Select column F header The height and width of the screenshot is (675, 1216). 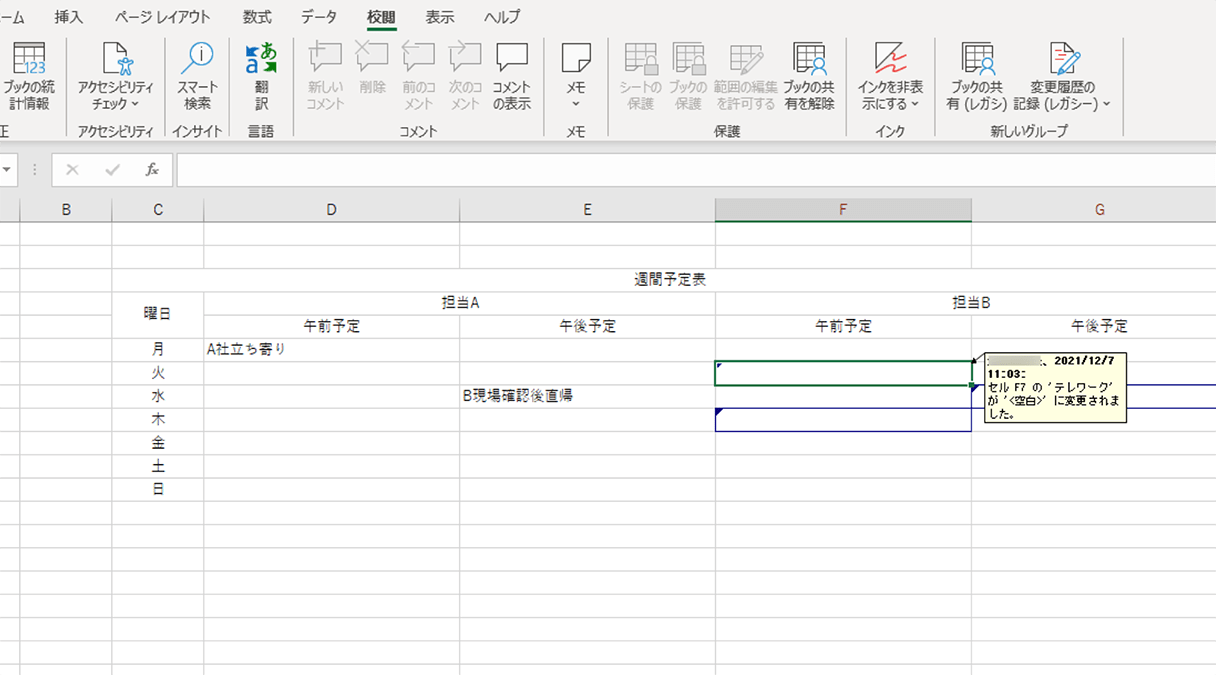click(x=844, y=210)
